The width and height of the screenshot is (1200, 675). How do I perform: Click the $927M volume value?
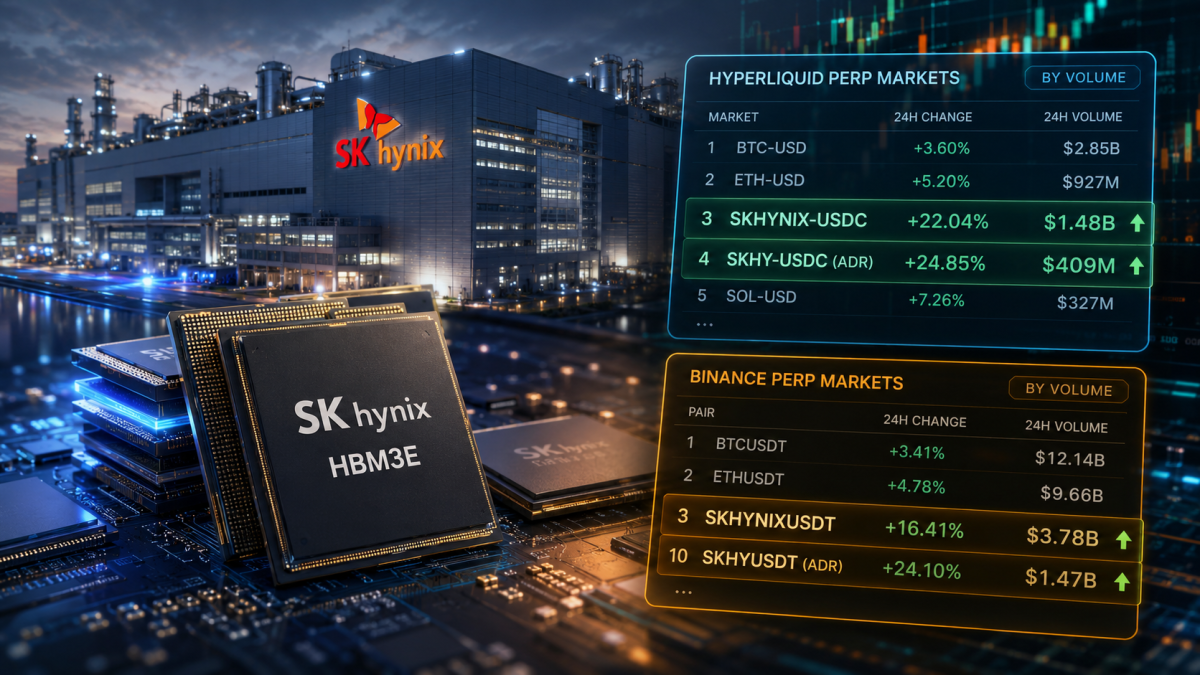1090,182
